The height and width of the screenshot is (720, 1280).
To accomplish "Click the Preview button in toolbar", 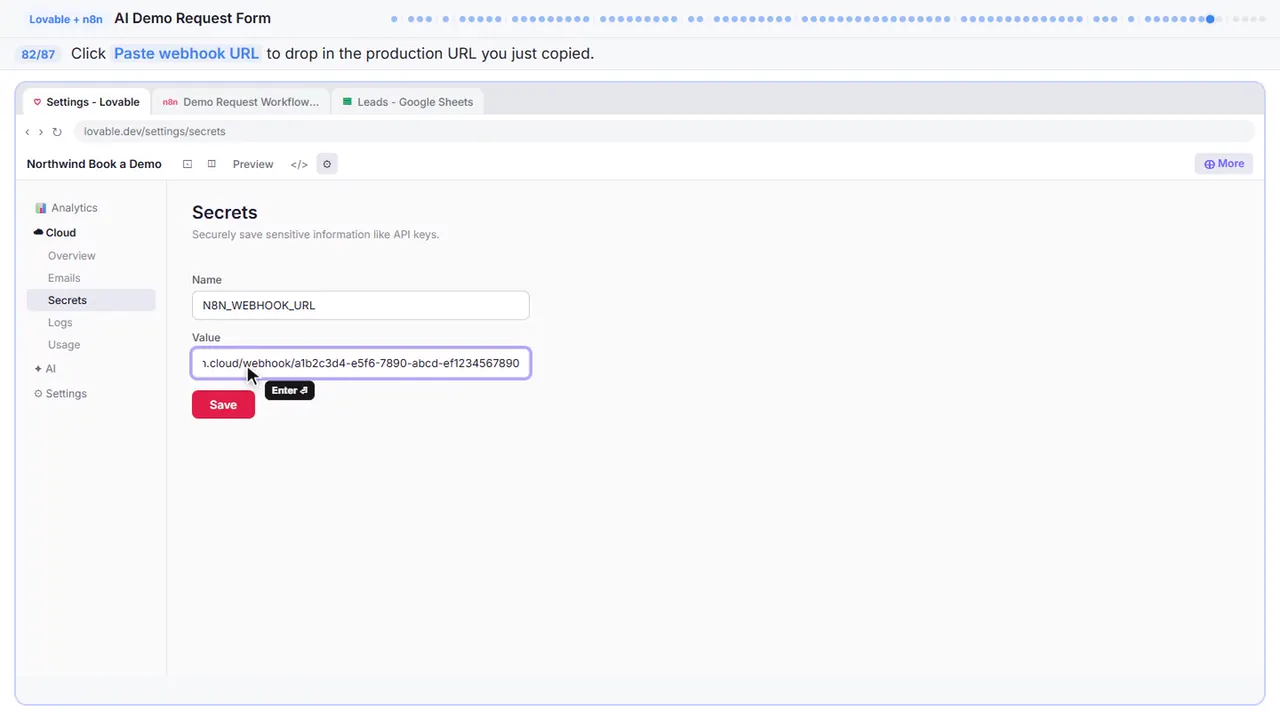I will click(253, 164).
